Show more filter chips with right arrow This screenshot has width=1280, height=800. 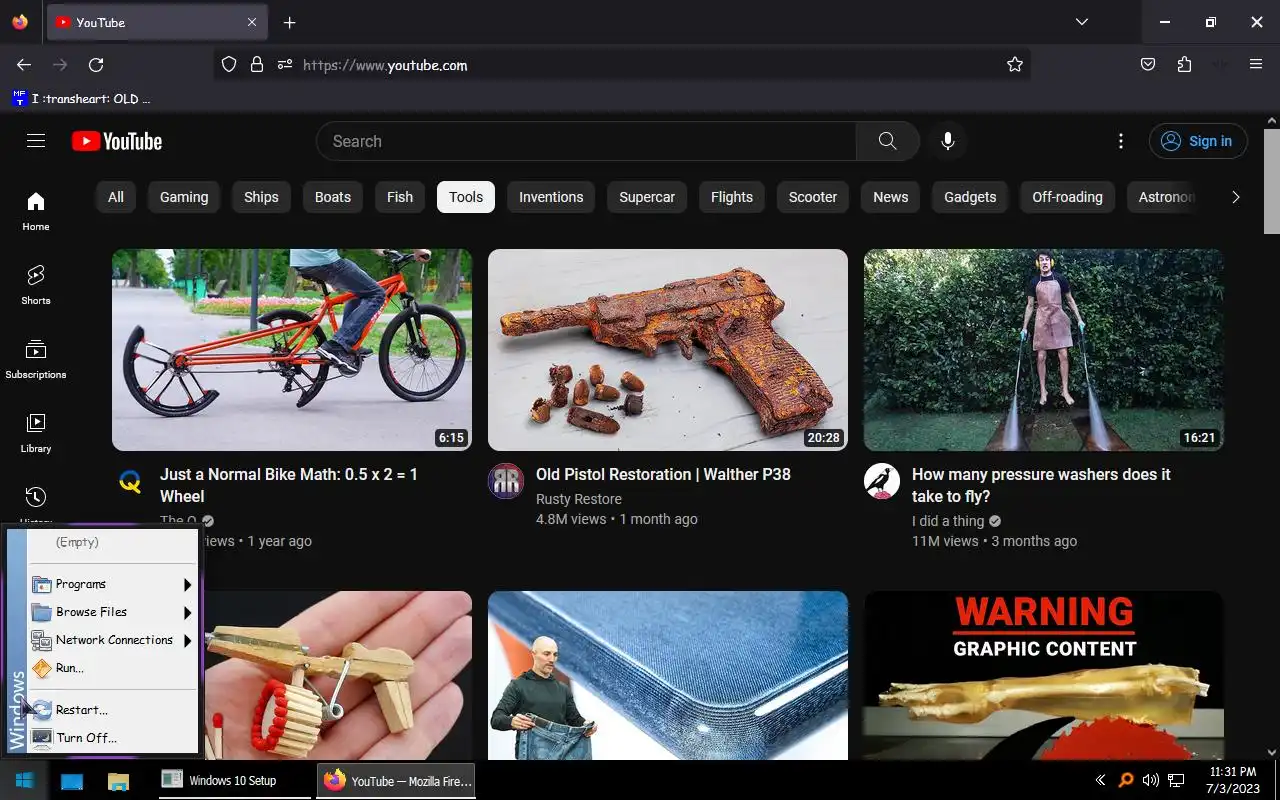(1235, 197)
